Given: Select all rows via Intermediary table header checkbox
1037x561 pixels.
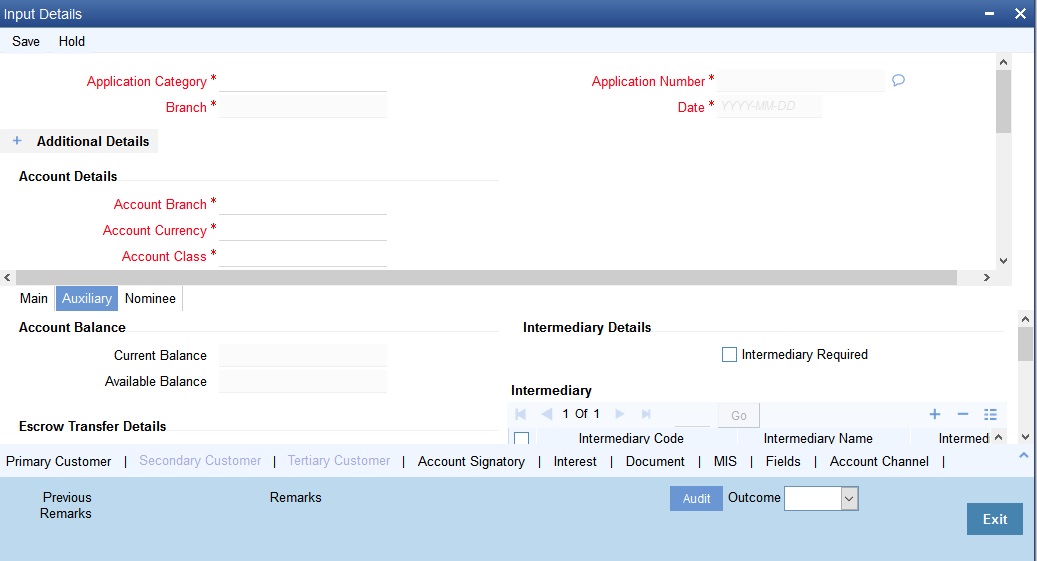Looking at the screenshot, I should (521, 438).
